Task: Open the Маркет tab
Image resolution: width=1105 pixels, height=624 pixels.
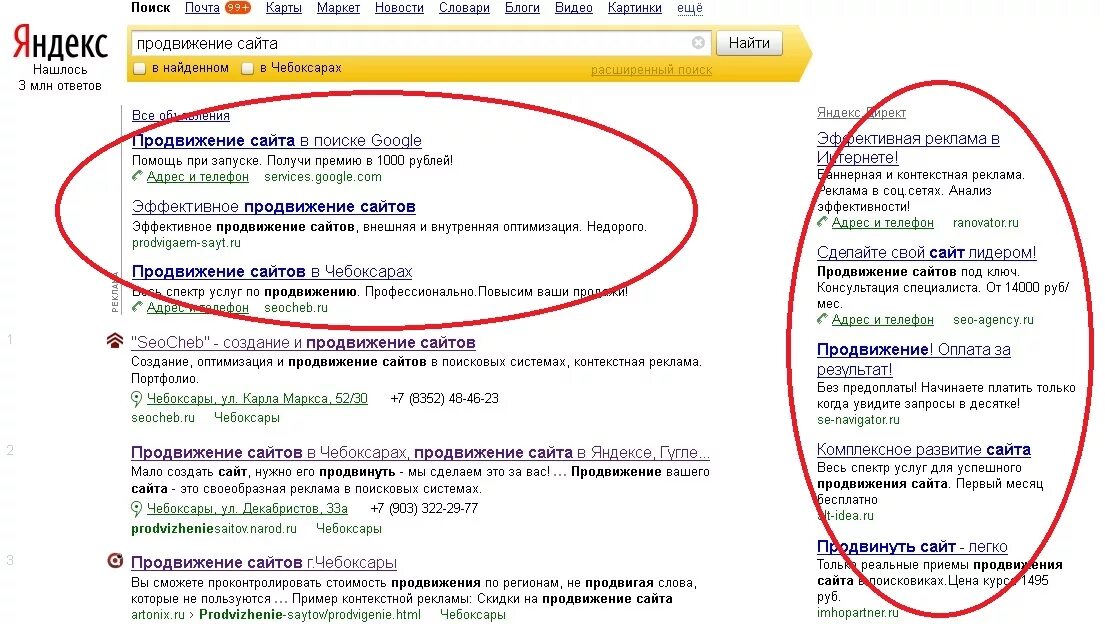Action: coord(338,8)
